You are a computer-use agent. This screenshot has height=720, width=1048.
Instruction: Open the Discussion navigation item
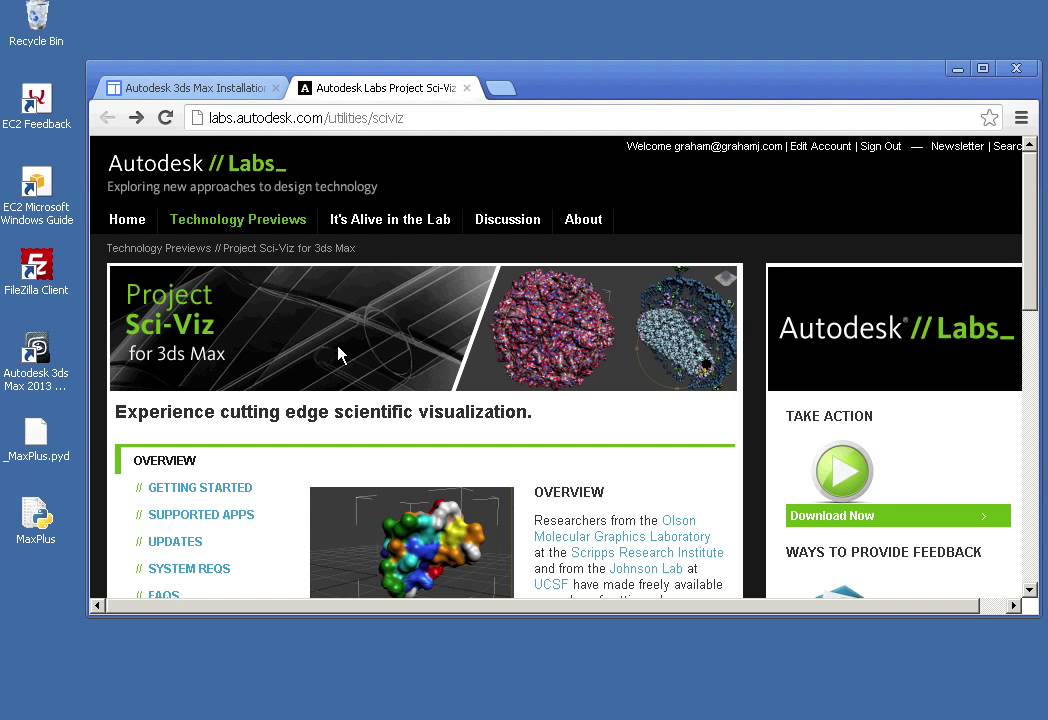(x=507, y=219)
